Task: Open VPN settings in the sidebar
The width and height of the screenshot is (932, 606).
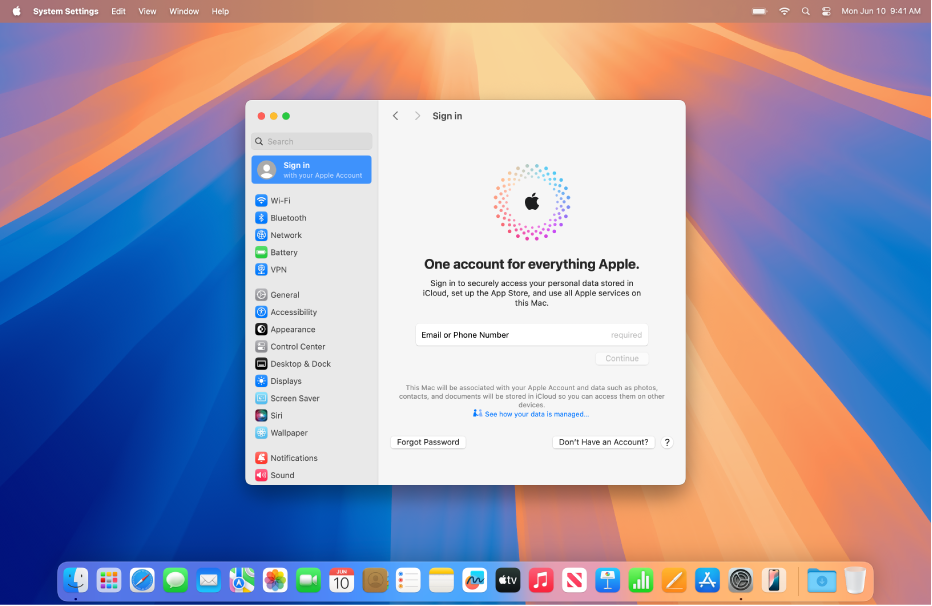Action: coord(278,269)
